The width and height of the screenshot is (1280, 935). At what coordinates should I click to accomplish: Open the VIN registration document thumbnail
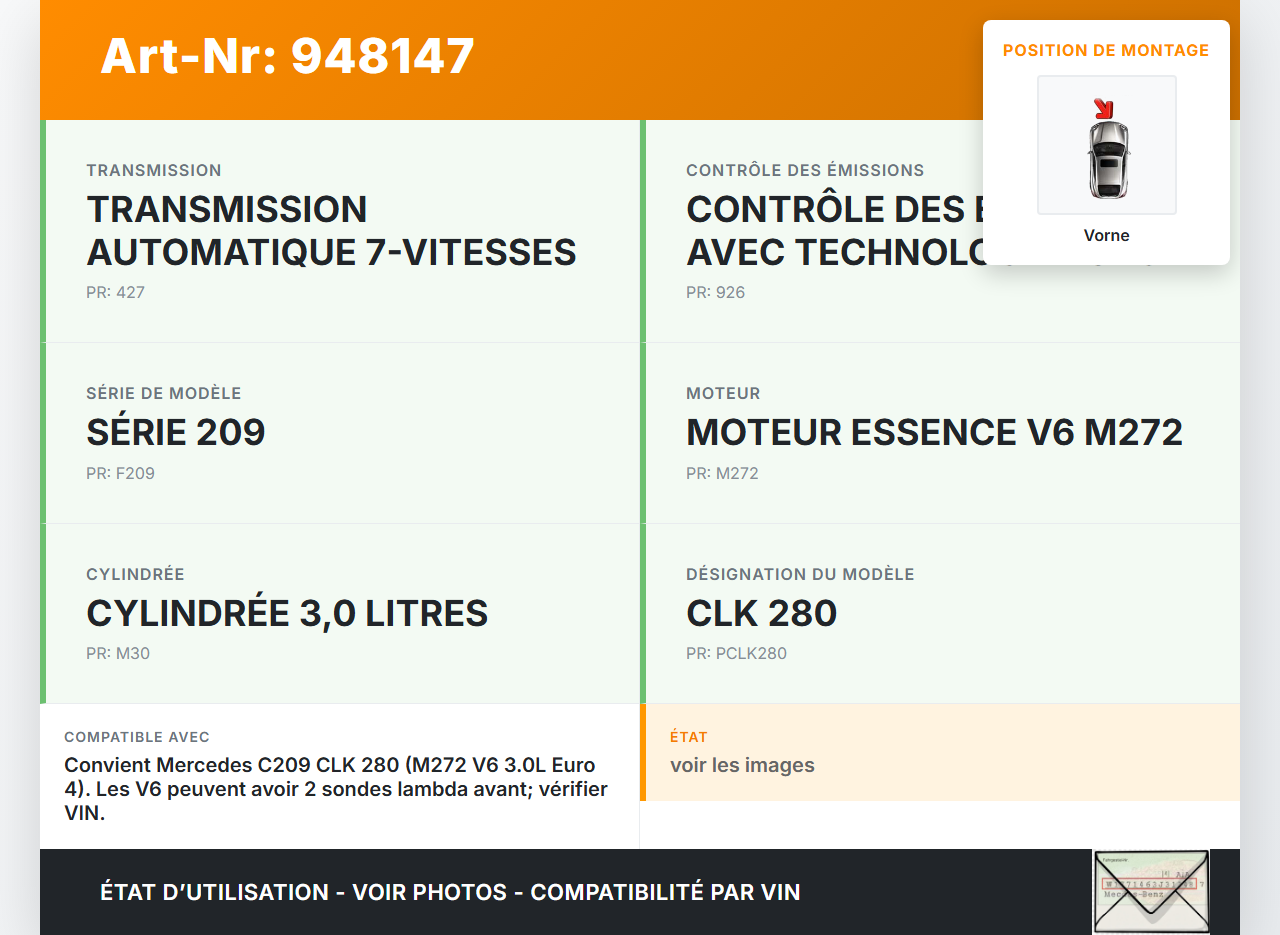tap(1150, 891)
